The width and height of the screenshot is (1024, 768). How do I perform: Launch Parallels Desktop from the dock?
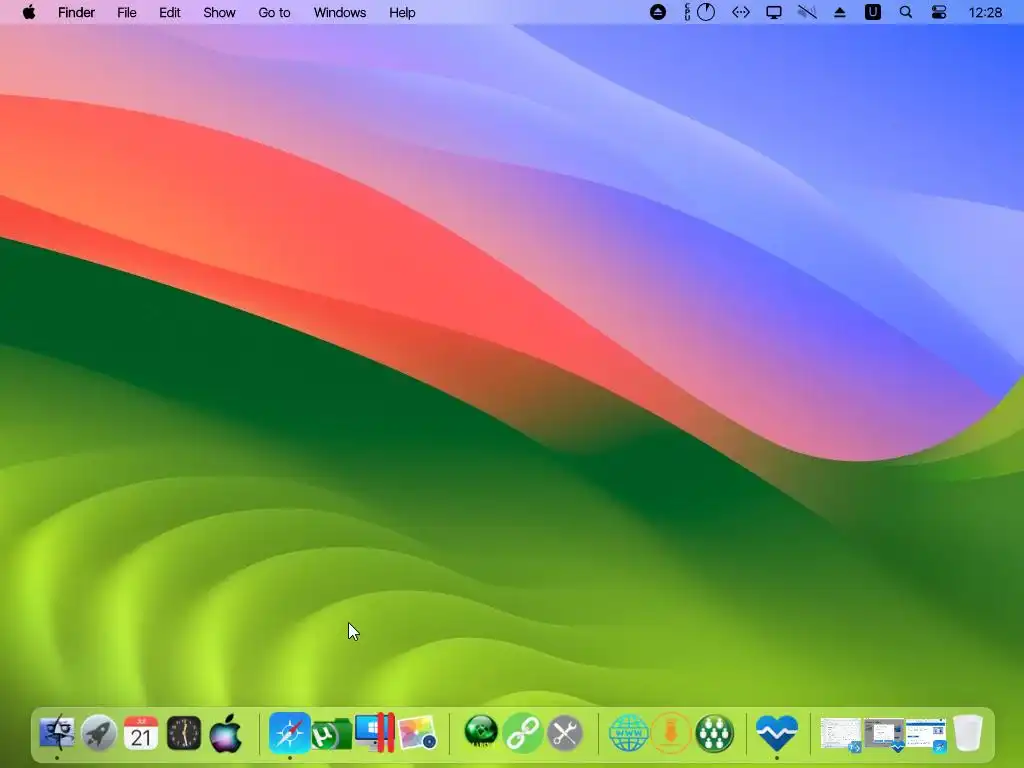[375, 732]
